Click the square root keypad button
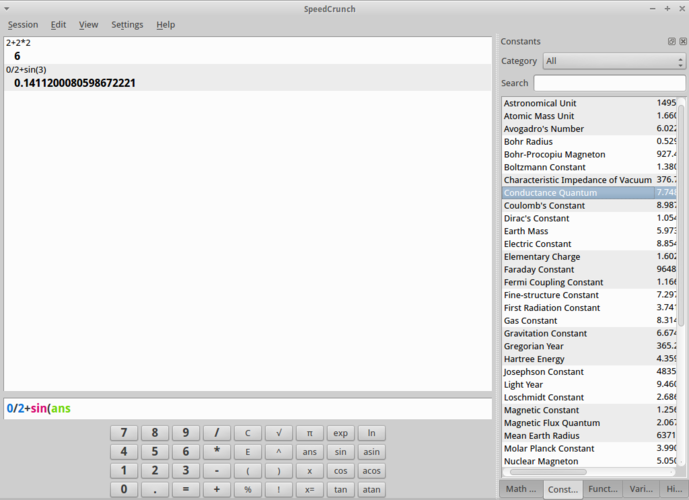 coord(279,433)
